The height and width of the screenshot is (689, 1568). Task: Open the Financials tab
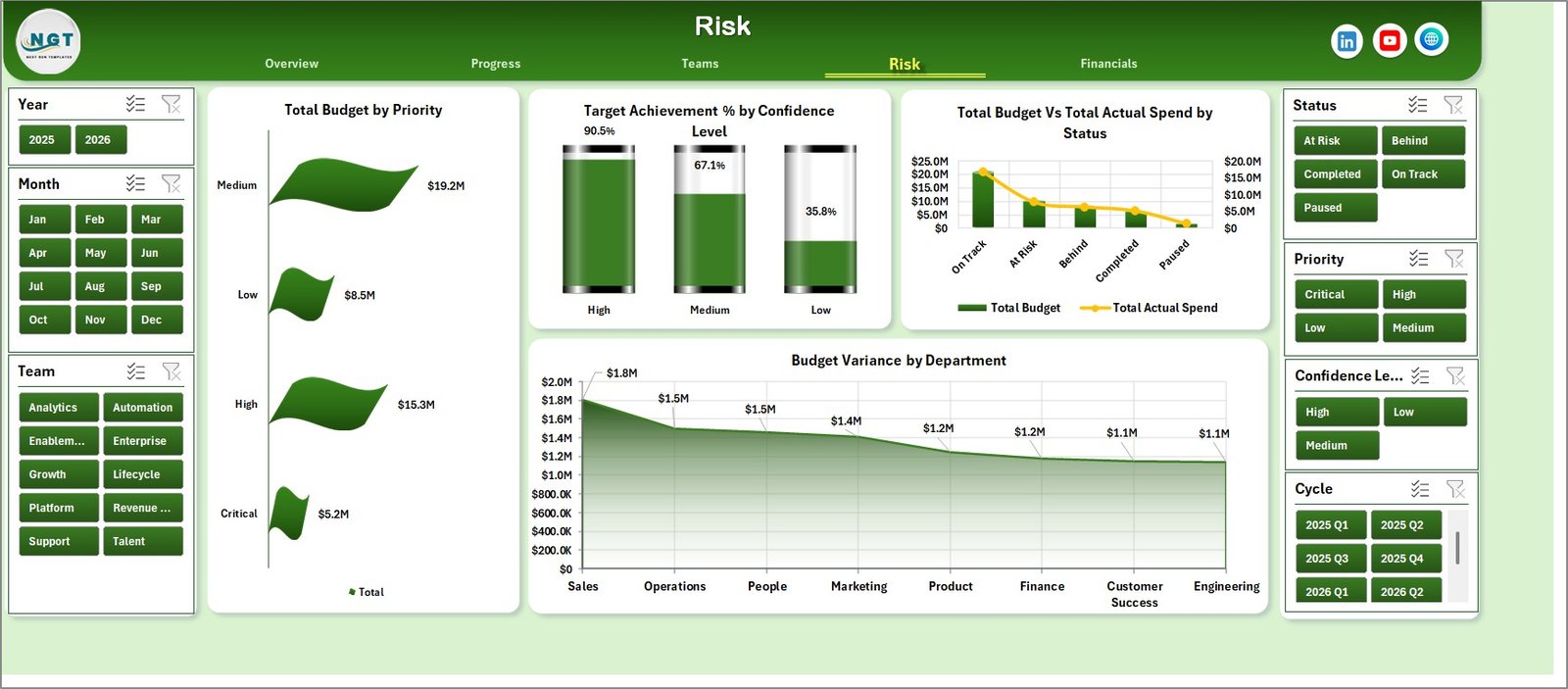pos(1108,64)
